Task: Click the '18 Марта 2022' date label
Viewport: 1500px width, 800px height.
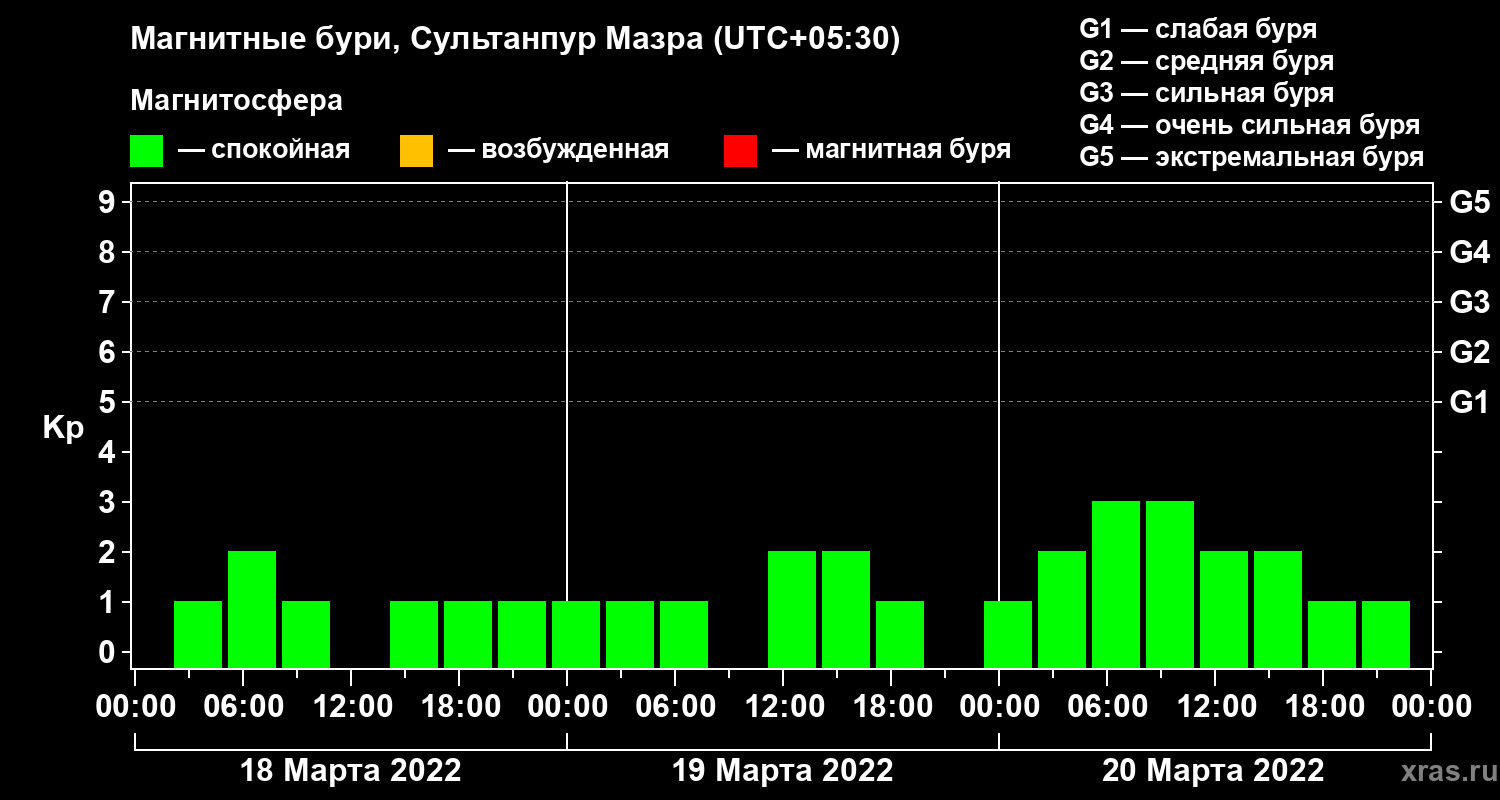Action: click(351, 771)
